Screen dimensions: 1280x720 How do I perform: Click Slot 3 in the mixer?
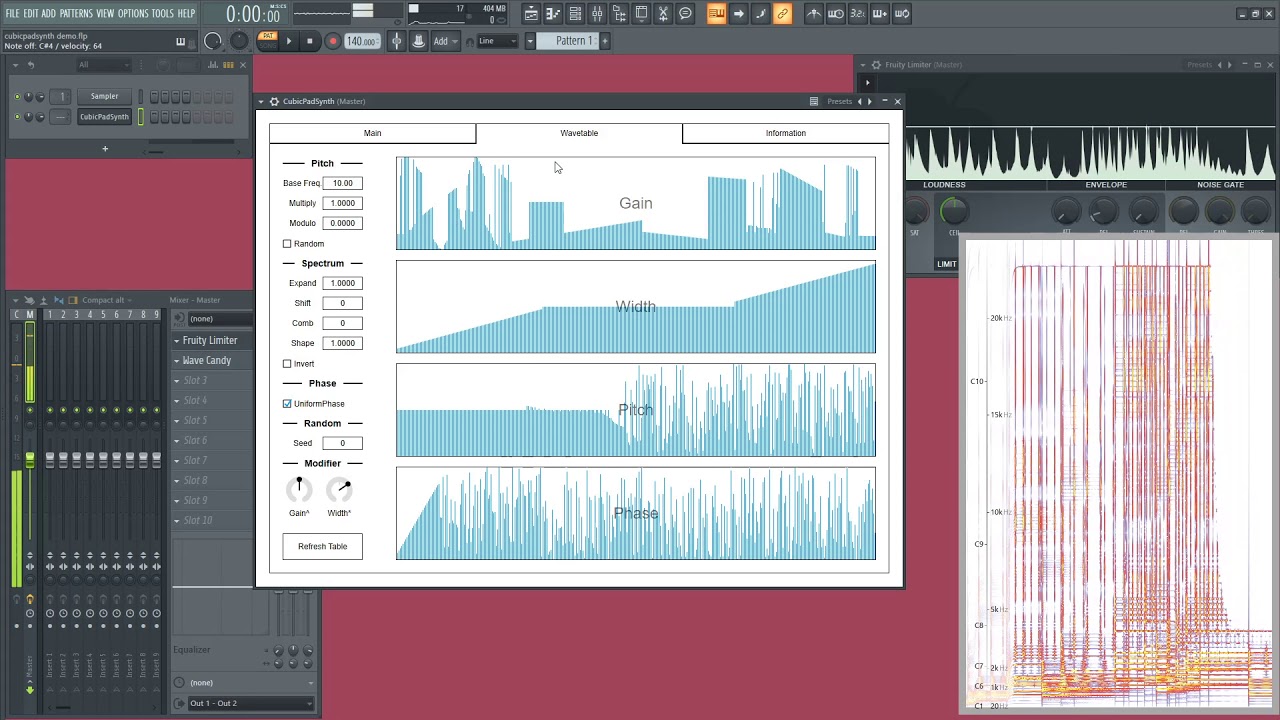point(212,380)
